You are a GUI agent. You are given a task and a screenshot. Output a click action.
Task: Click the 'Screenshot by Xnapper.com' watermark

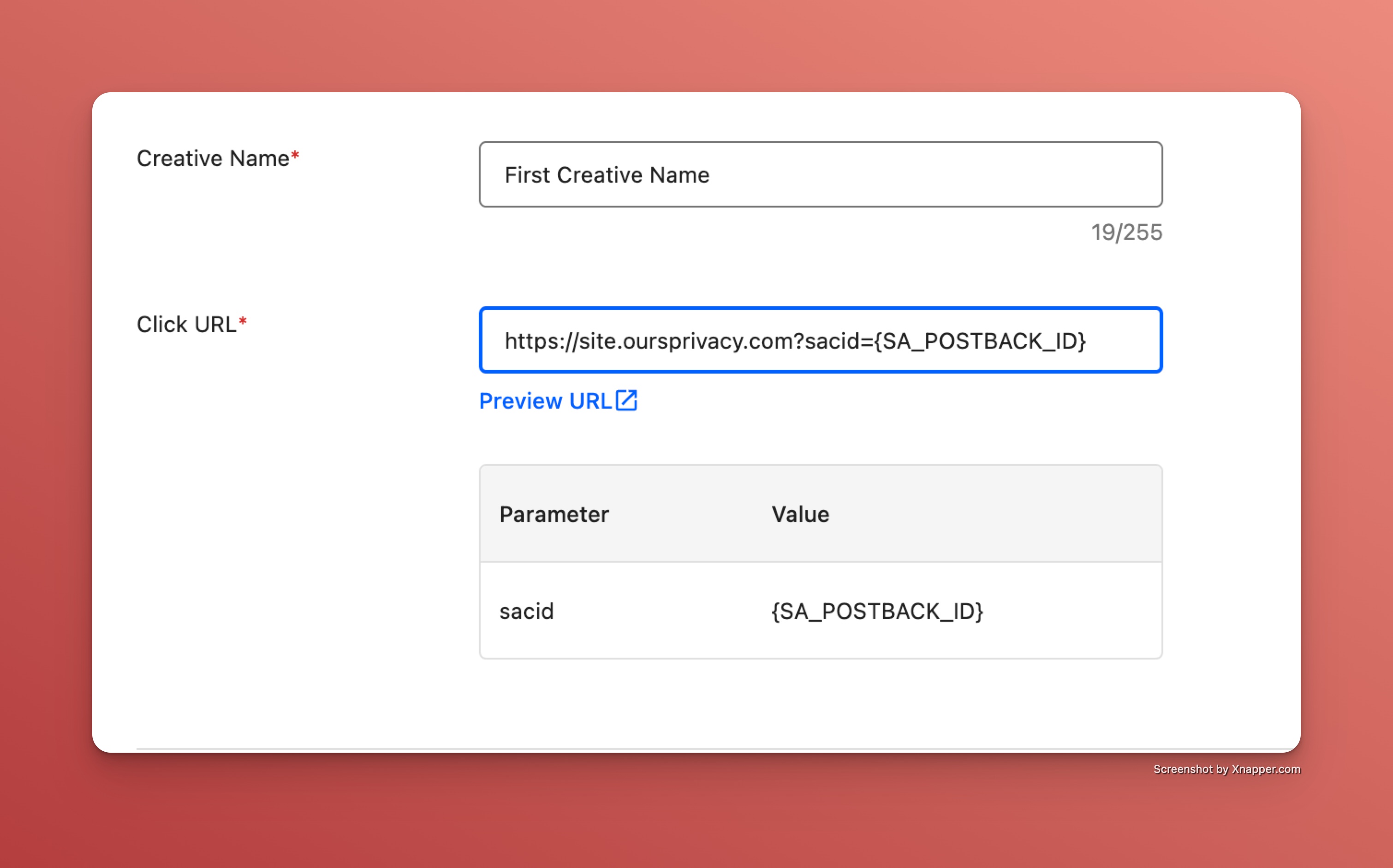click(1226, 769)
